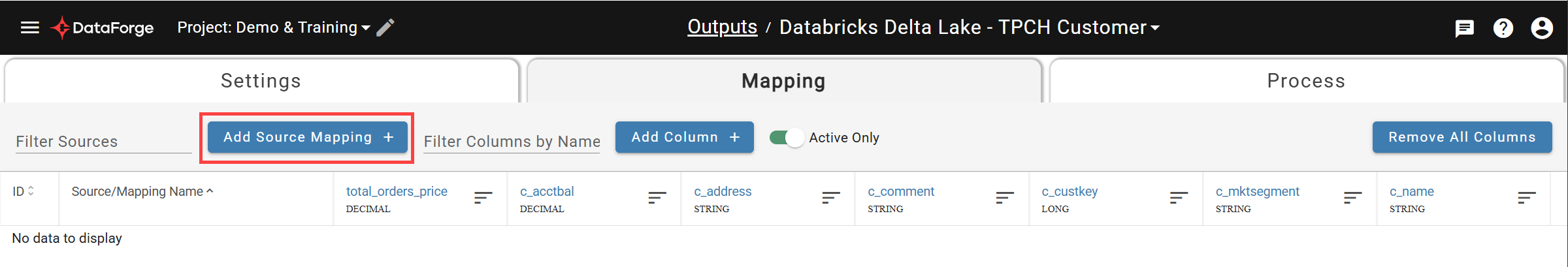The width and height of the screenshot is (1568, 267).
Task: Click the Add Source Mapping button
Action: (308, 137)
